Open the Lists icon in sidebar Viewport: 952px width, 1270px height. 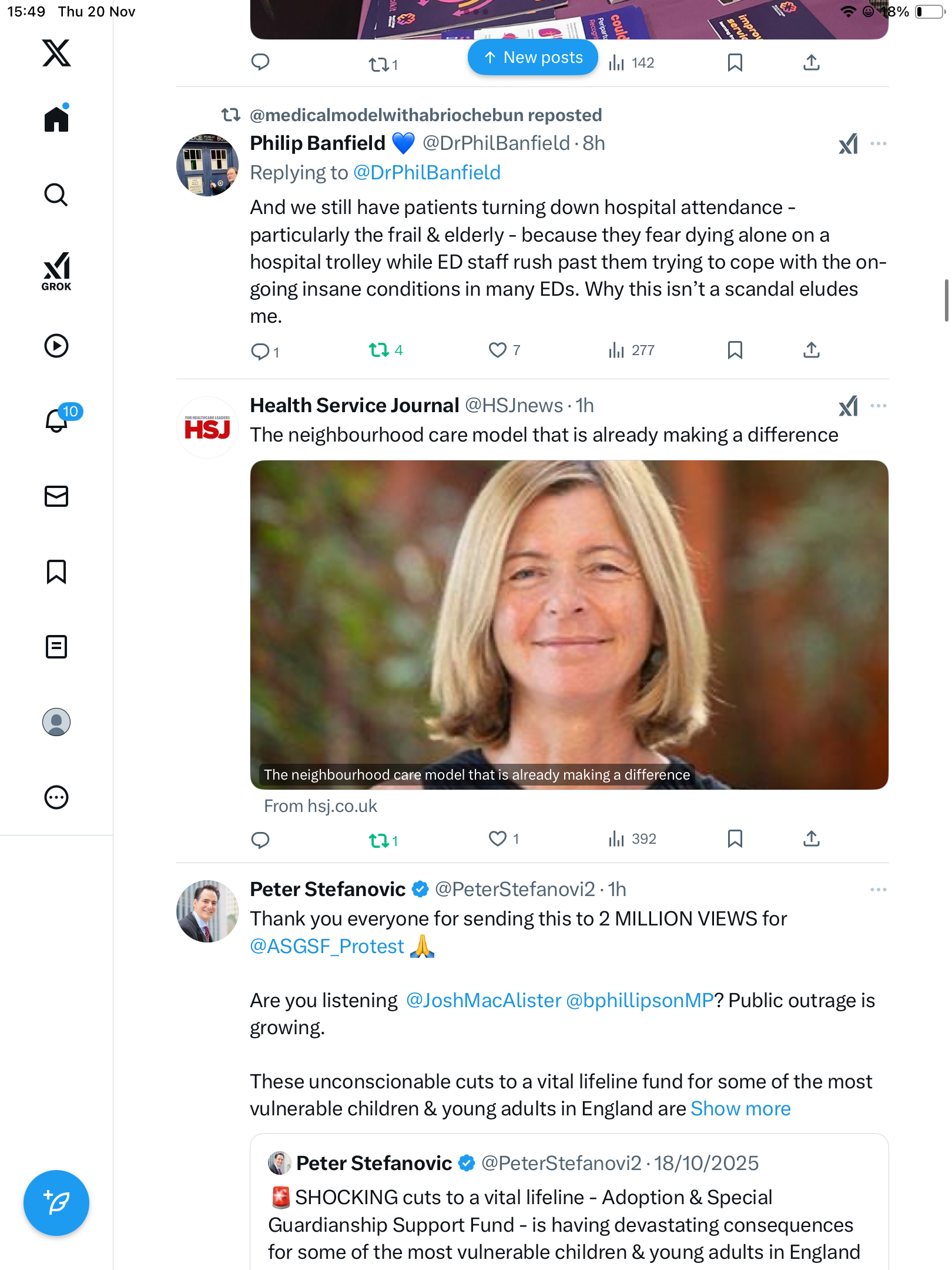[x=56, y=647]
